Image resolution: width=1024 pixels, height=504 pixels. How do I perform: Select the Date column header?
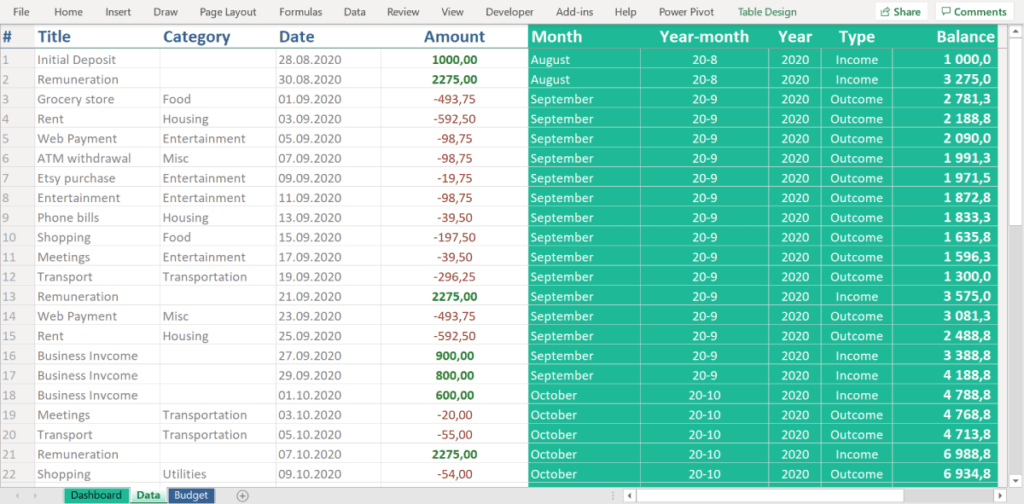tap(328, 37)
